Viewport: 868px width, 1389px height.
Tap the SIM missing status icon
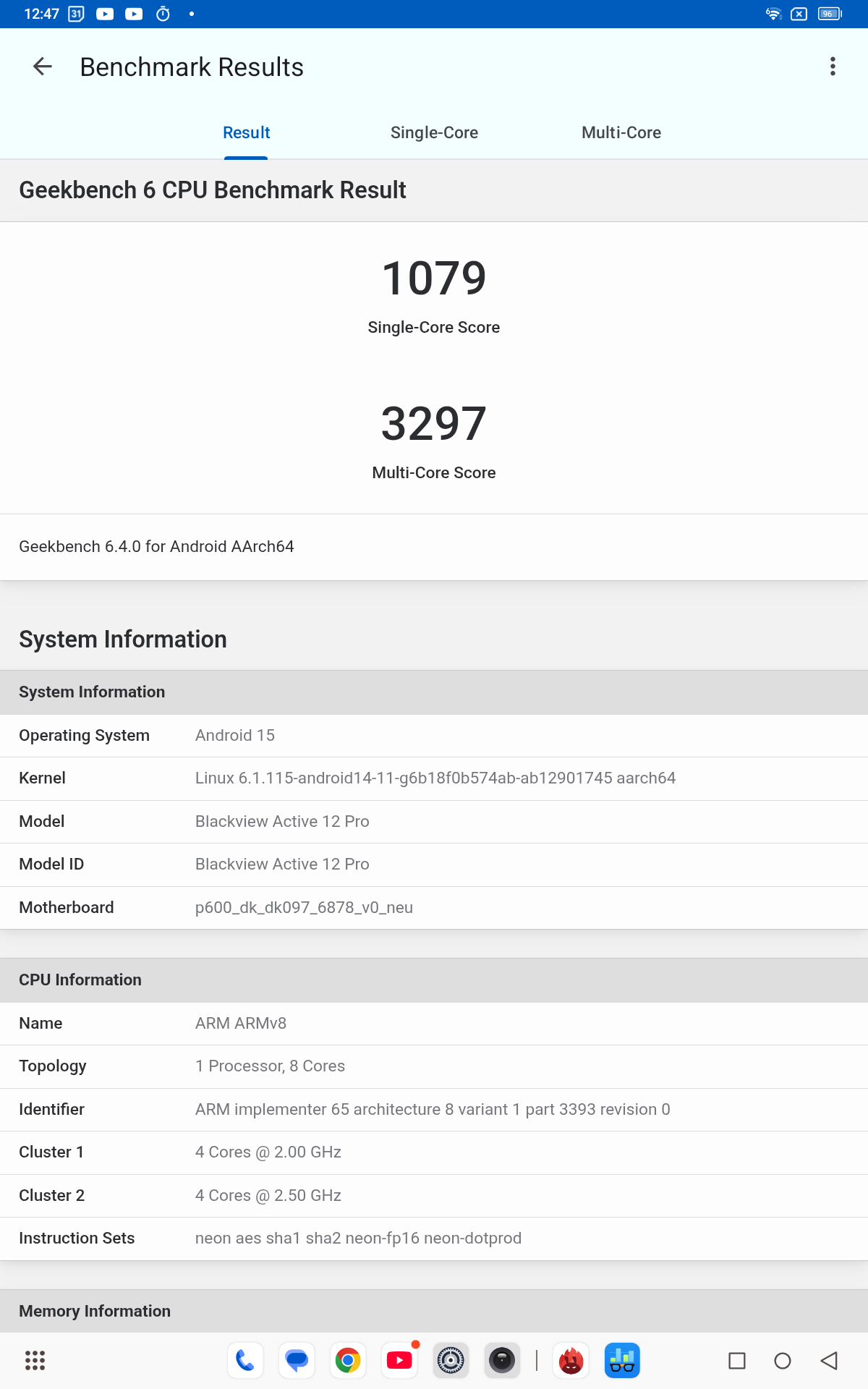click(x=799, y=14)
